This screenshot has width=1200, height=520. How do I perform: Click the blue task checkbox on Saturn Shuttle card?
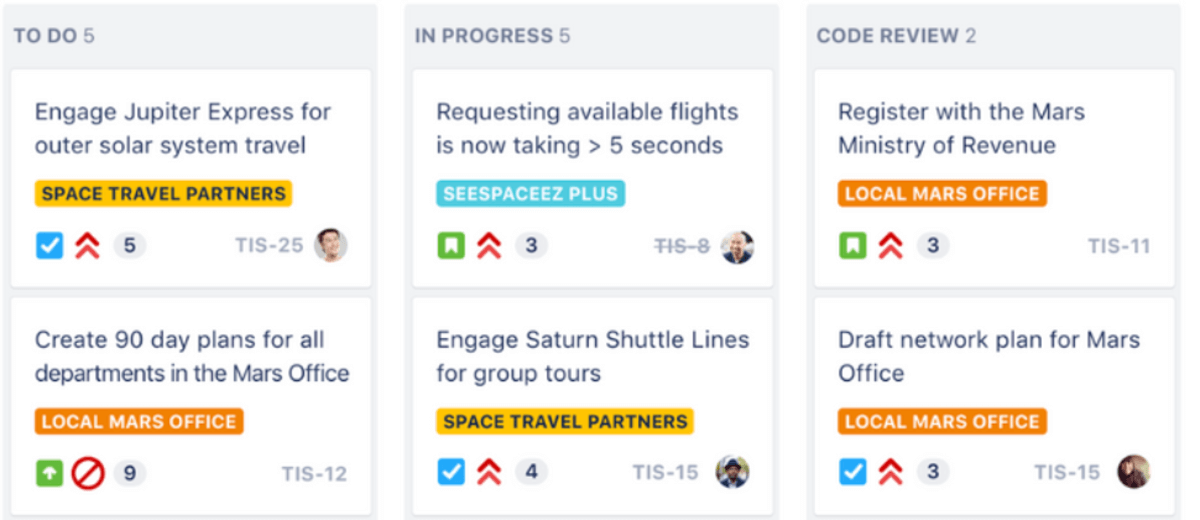coord(451,471)
